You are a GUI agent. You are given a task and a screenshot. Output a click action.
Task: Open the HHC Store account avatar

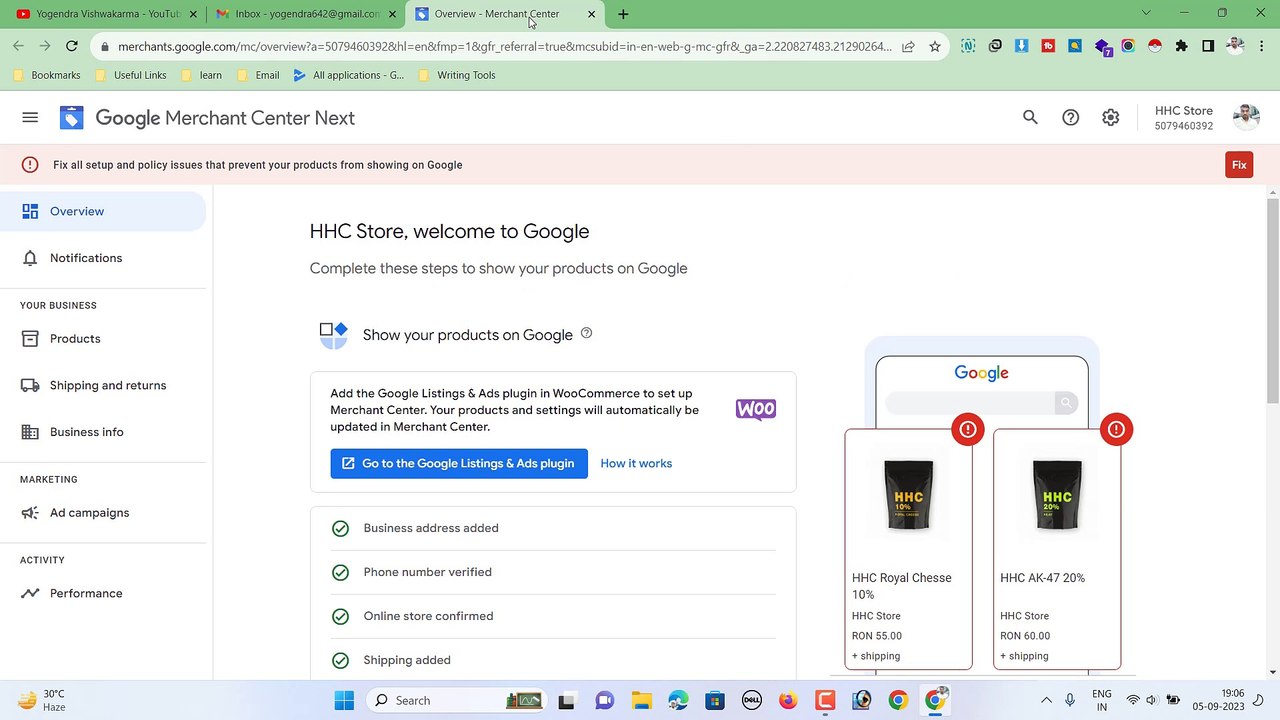pyautogui.click(x=1246, y=118)
